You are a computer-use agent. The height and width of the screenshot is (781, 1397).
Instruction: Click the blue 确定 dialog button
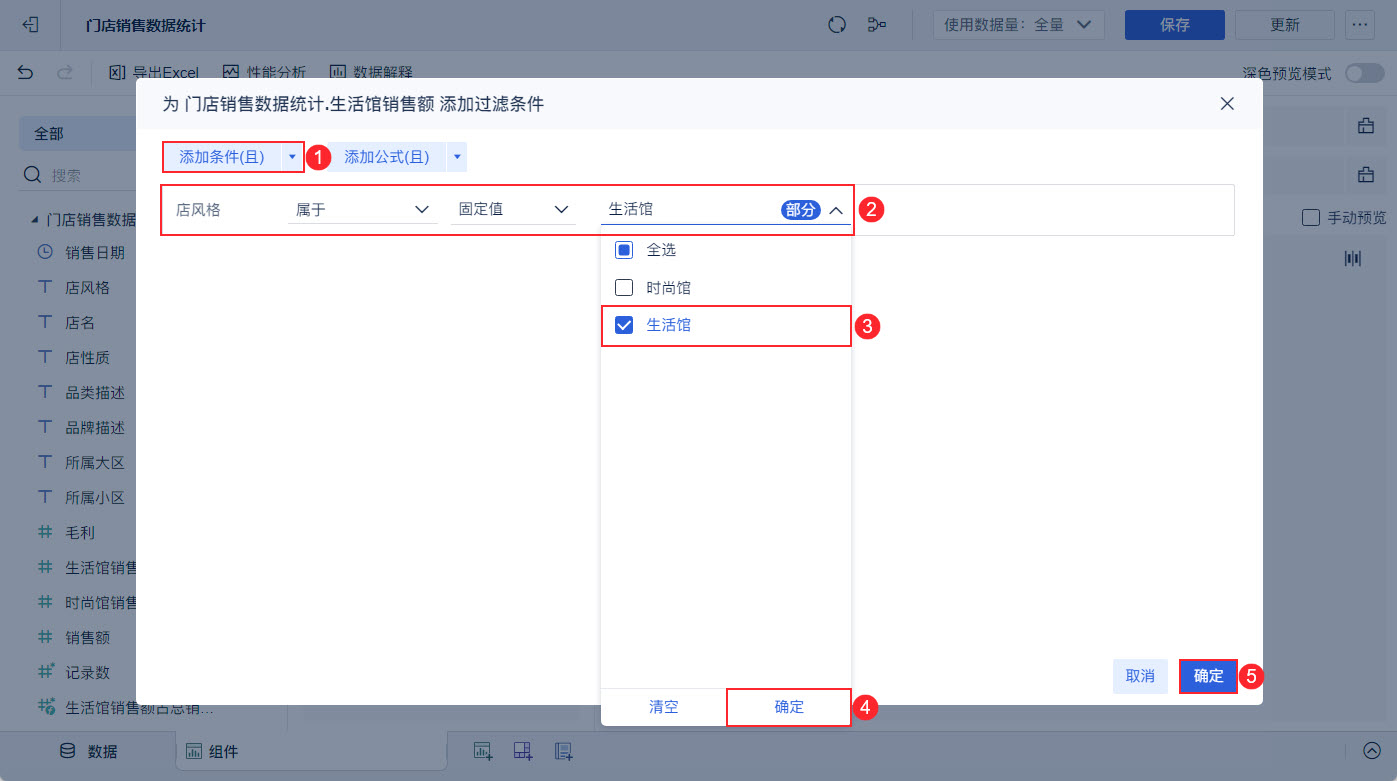1208,676
